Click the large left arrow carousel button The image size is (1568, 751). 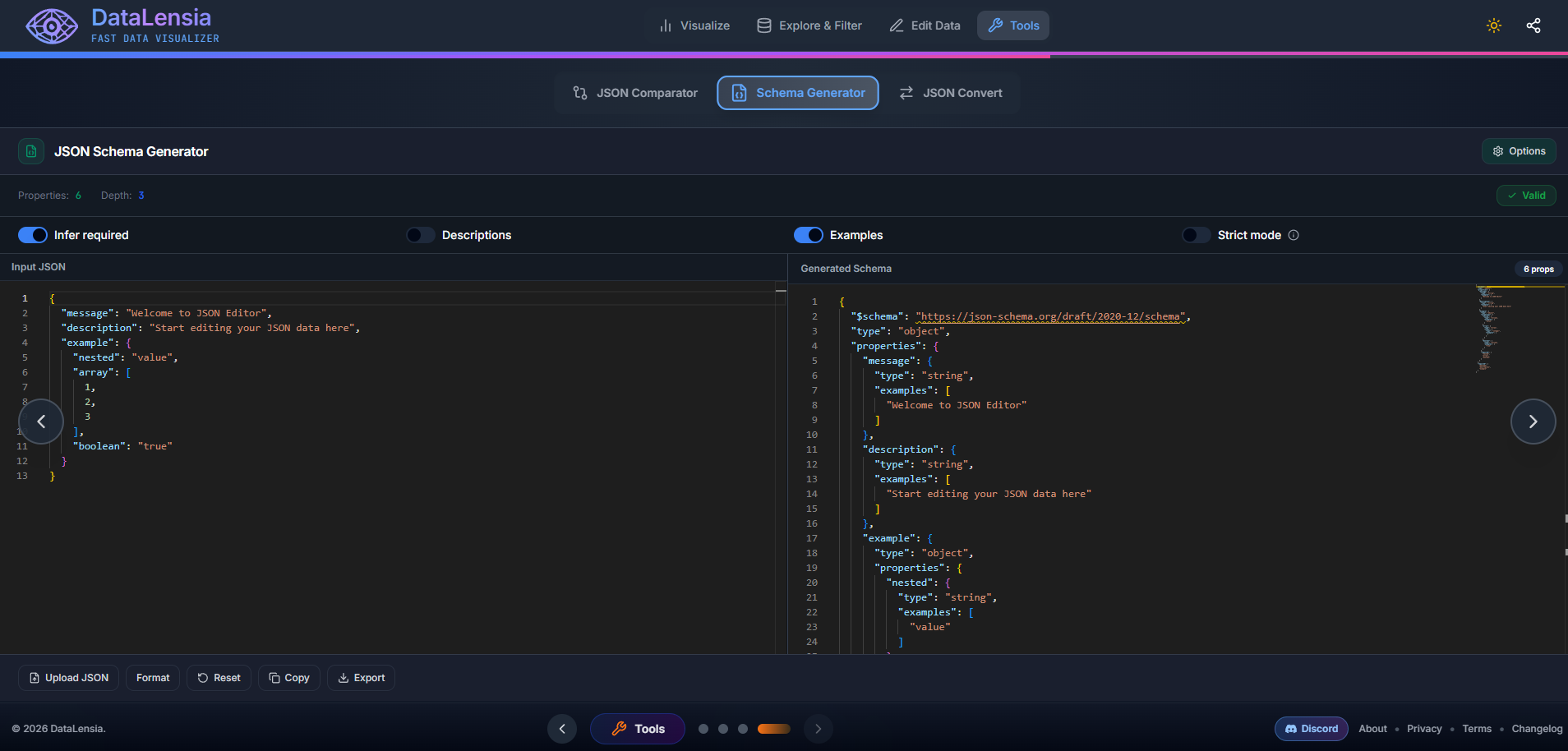[41, 422]
